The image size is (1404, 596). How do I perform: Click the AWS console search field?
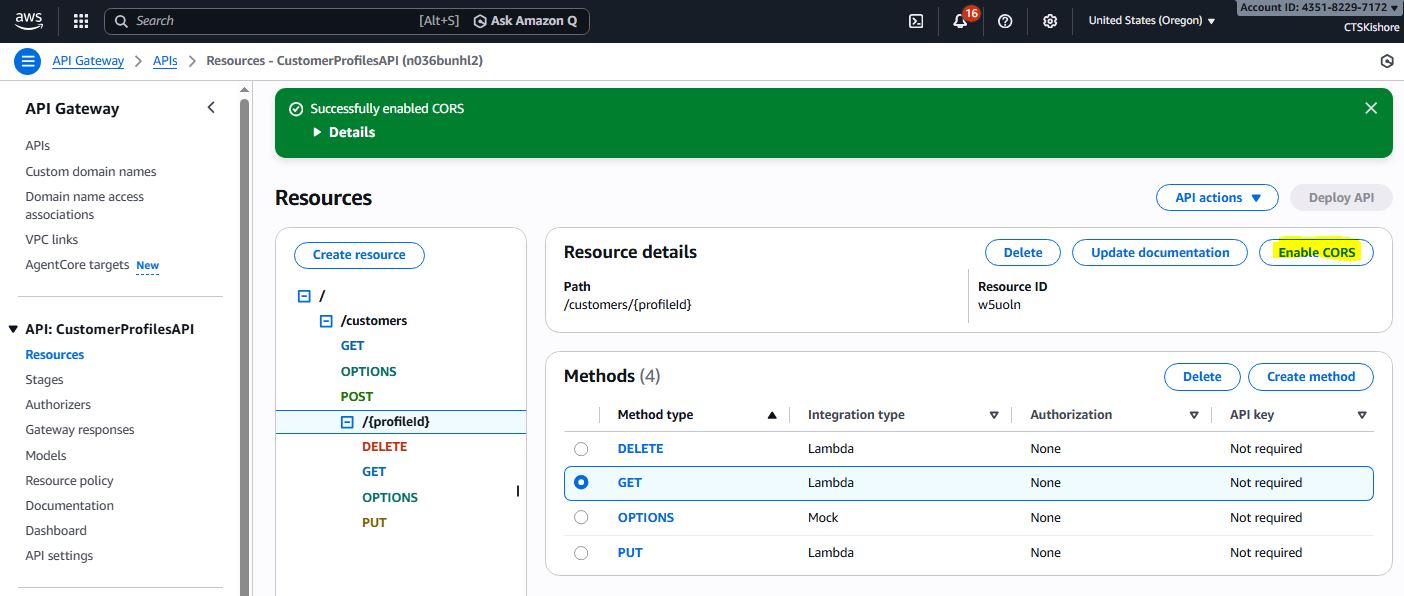[x=270, y=21]
